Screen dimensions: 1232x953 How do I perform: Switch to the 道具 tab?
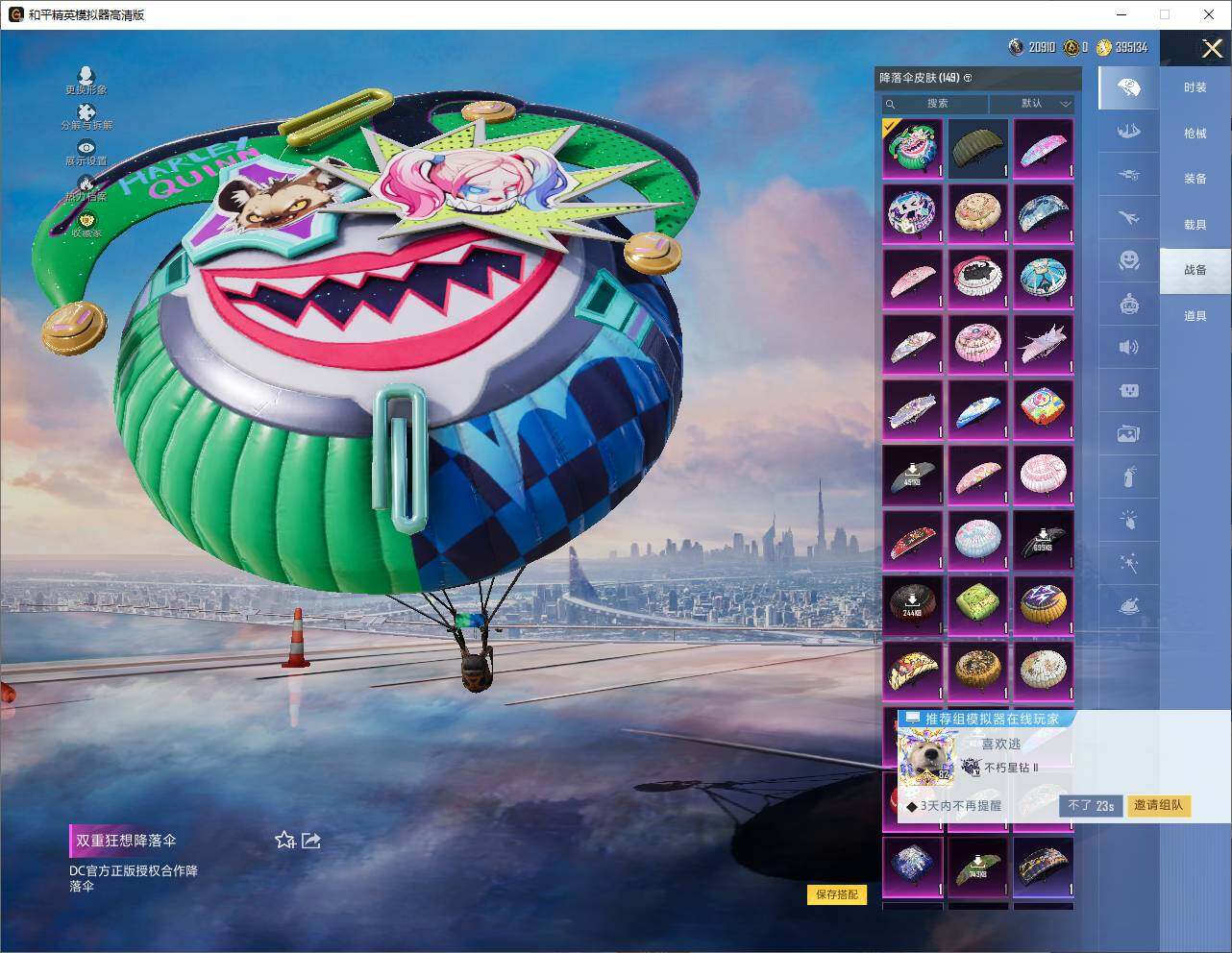(x=1195, y=316)
